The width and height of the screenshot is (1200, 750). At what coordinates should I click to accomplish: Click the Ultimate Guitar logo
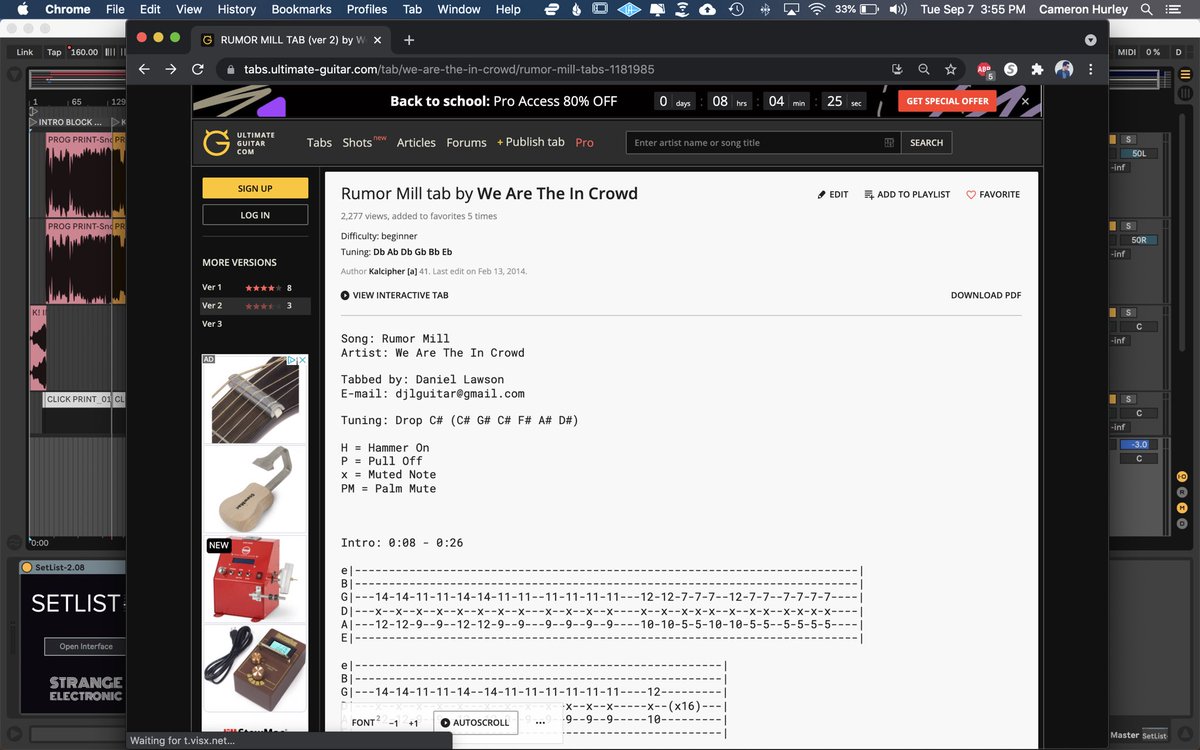(x=239, y=142)
